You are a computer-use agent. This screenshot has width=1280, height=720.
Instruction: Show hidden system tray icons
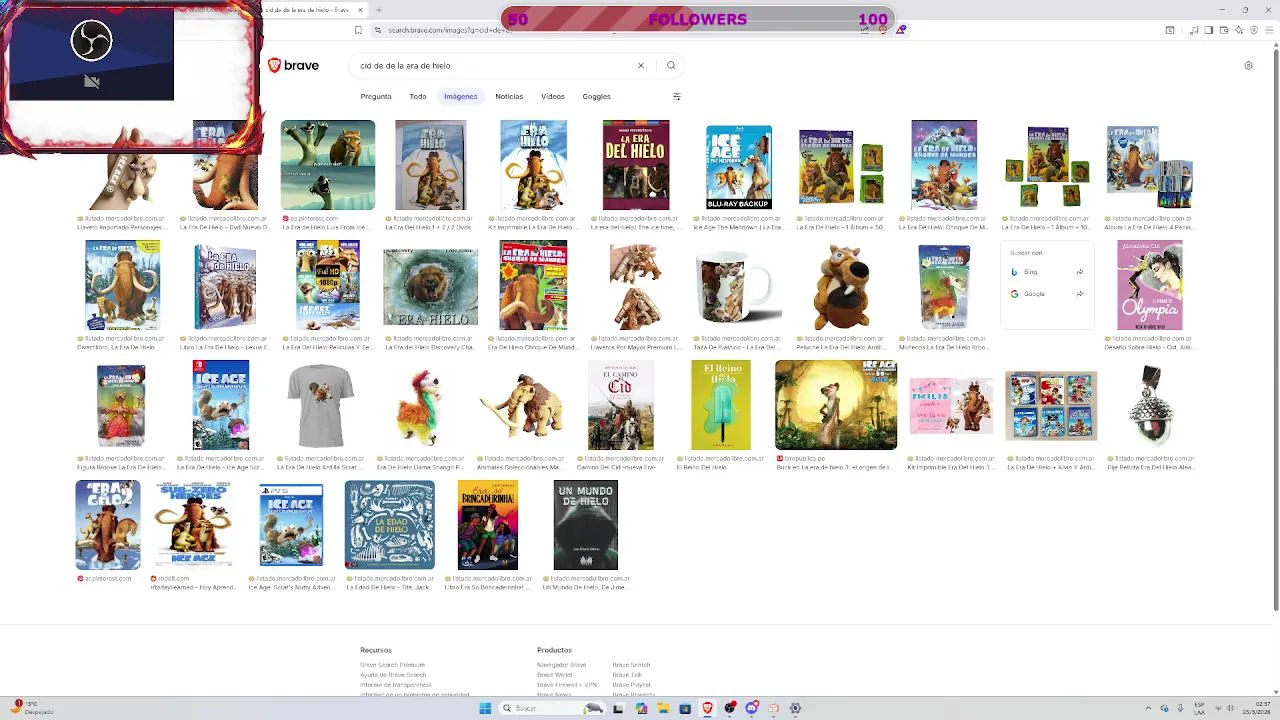click(x=1148, y=708)
